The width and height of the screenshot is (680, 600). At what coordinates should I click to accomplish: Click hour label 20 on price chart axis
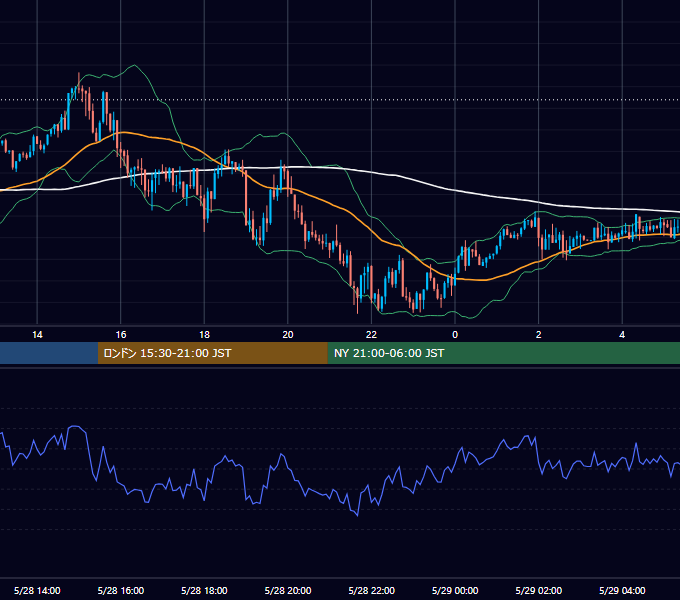coord(288,335)
